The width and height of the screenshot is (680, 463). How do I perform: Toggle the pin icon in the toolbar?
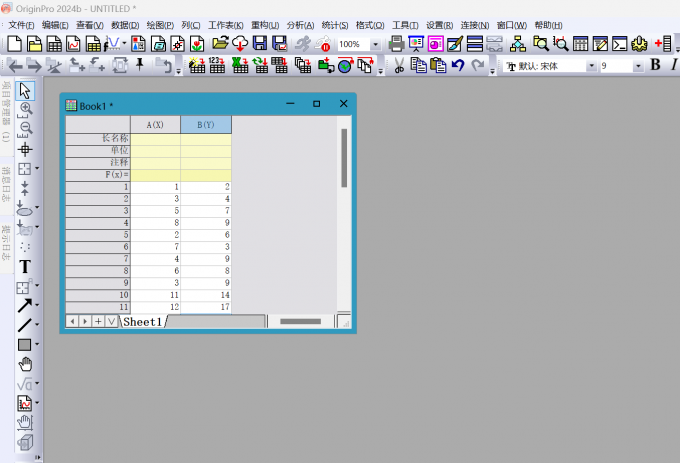[140, 65]
